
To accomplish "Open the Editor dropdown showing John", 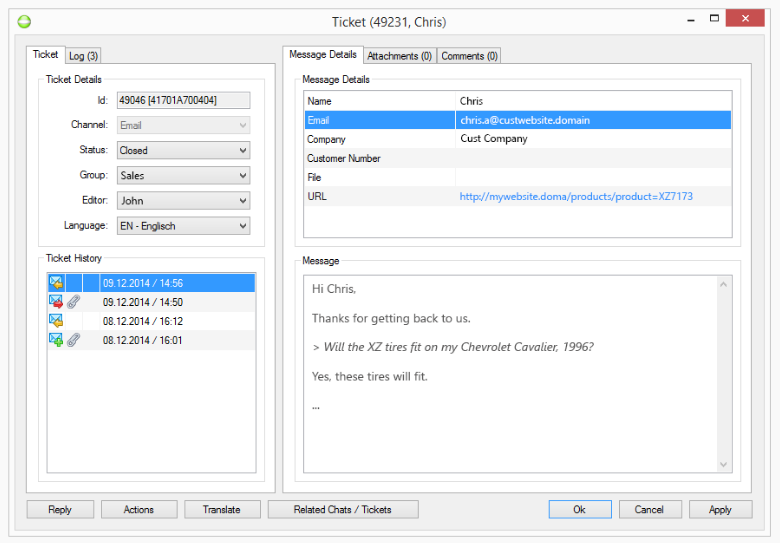I will [x=183, y=200].
